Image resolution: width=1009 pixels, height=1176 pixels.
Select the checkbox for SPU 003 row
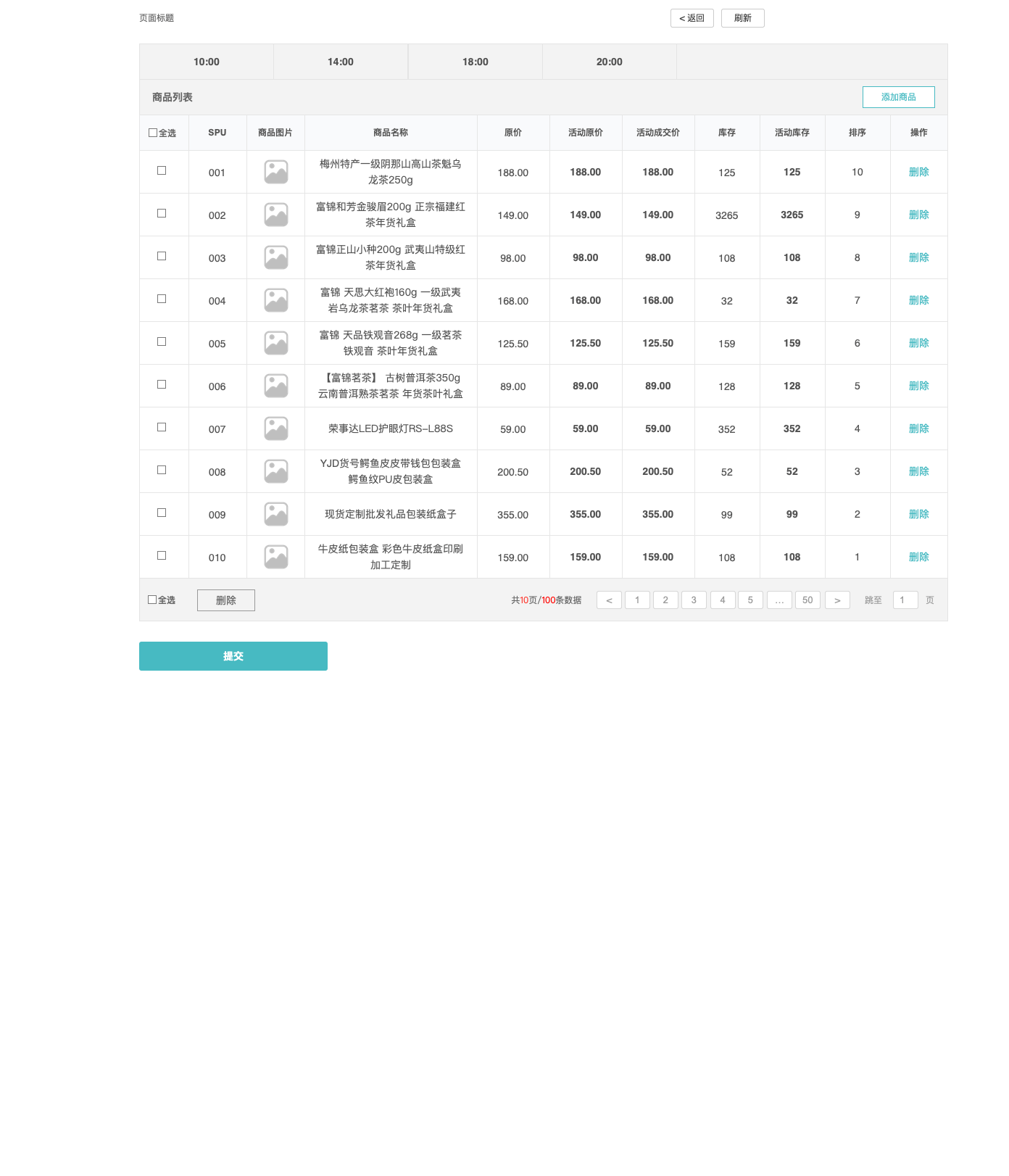point(162,256)
